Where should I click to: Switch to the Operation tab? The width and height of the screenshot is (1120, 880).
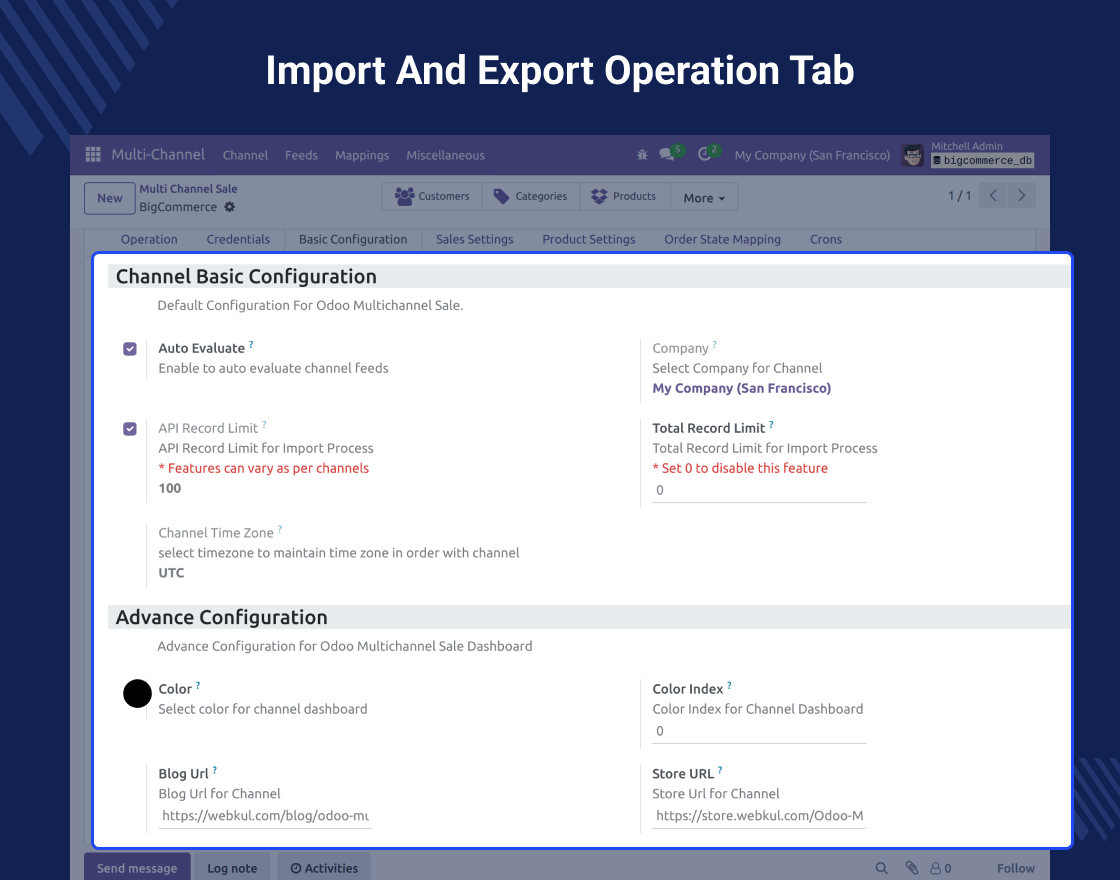[149, 239]
